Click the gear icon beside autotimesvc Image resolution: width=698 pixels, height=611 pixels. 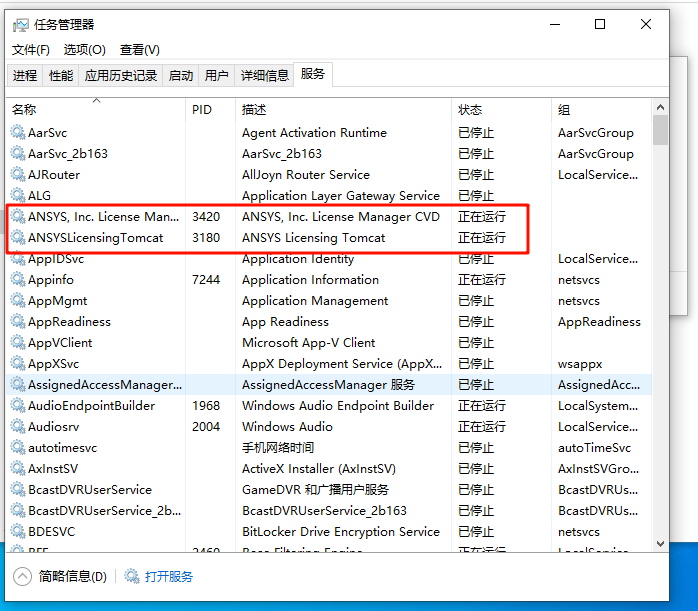pos(18,447)
